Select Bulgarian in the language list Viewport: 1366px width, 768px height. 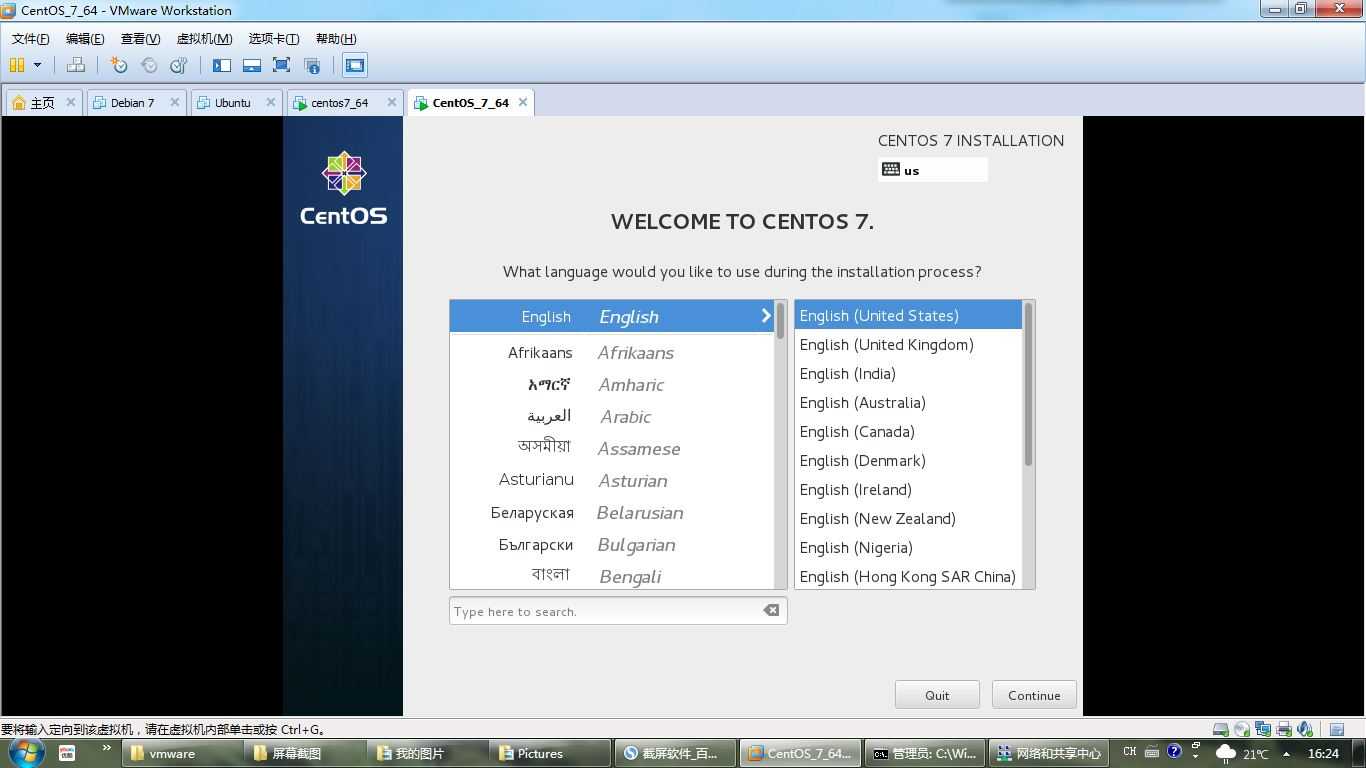click(611, 544)
